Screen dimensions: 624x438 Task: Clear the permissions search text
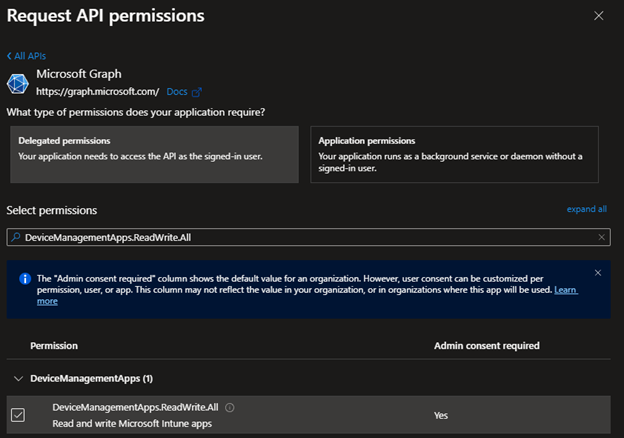(601, 237)
